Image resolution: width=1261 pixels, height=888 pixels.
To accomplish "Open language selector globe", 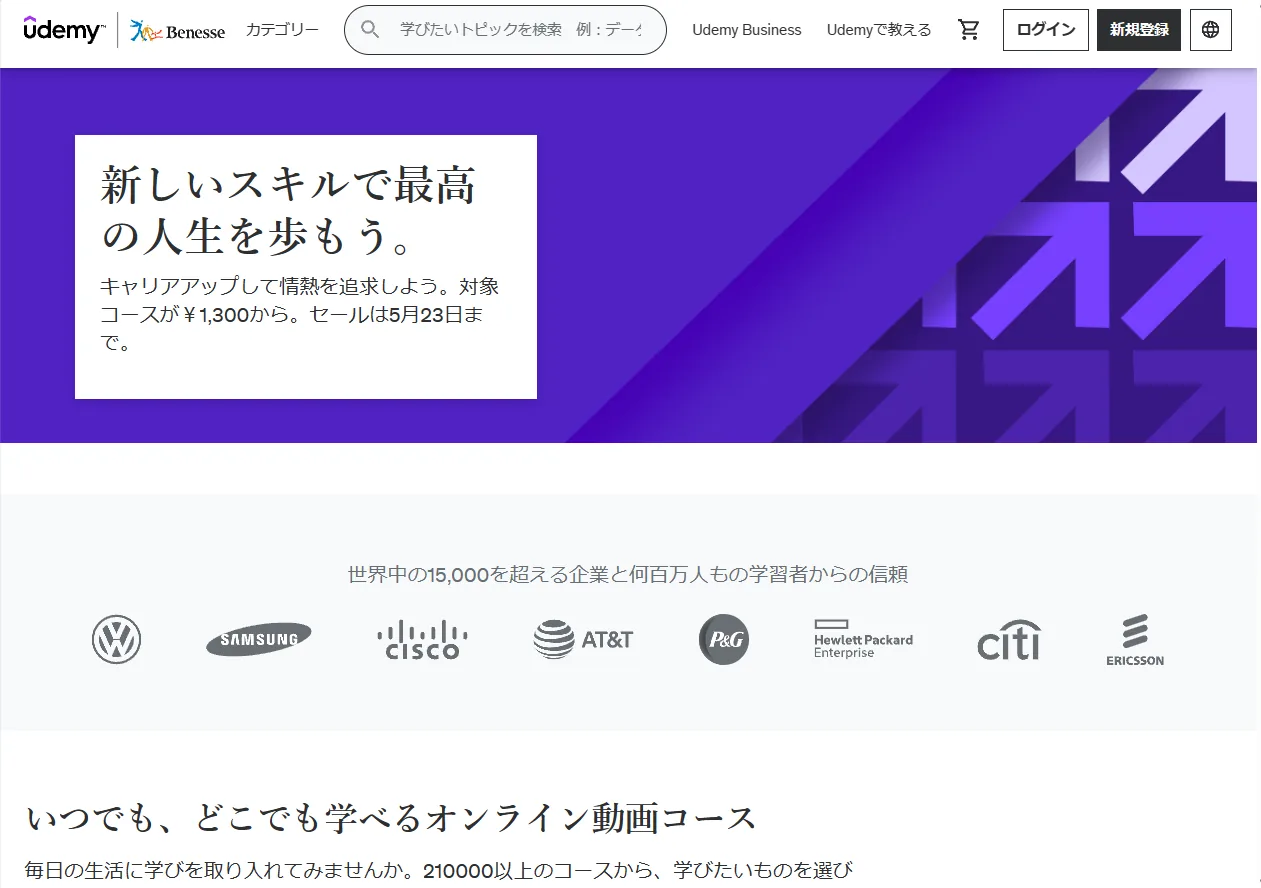I will pyautogui.click(x=1211, y=30).
